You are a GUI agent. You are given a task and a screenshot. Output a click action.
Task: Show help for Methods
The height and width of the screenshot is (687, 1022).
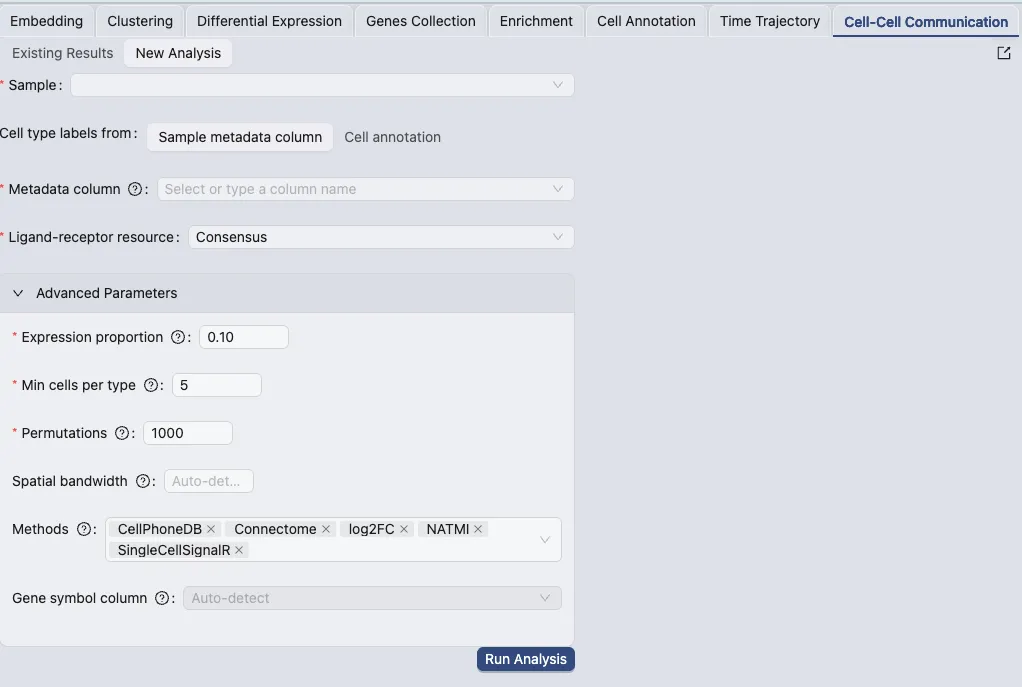[x=83, y=529]
